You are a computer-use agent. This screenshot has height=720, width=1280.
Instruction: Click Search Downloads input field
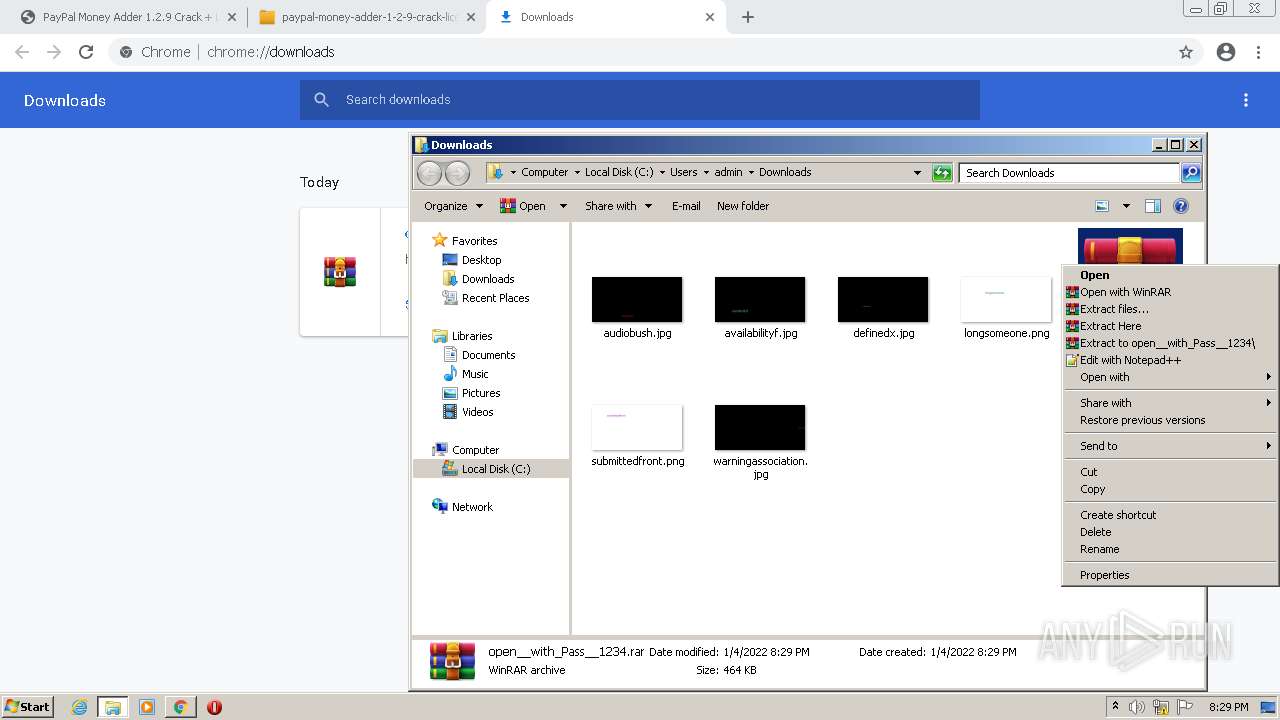pyautogui.click(x=1069, y=172)
